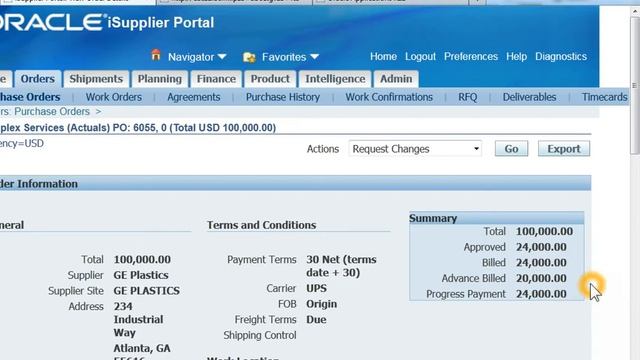Click the FOB value Origin

[322, 304]
